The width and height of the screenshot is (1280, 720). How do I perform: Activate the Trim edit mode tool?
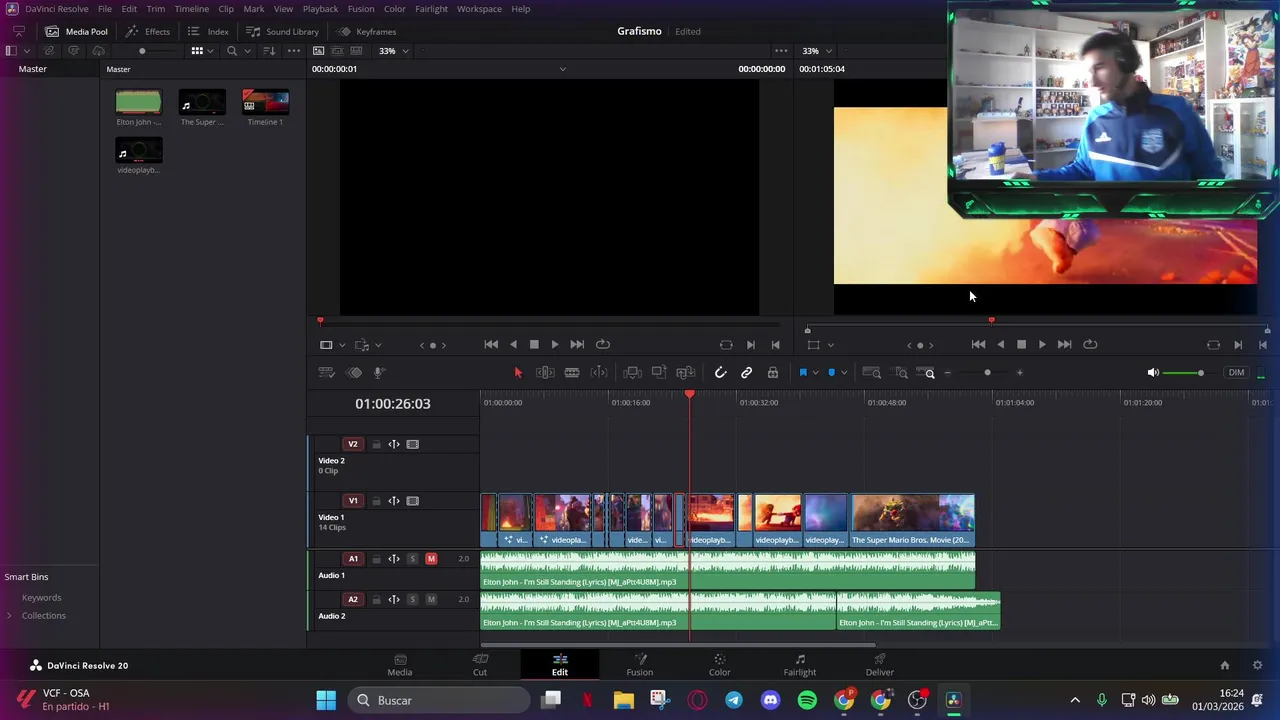(x=545, y=373)
